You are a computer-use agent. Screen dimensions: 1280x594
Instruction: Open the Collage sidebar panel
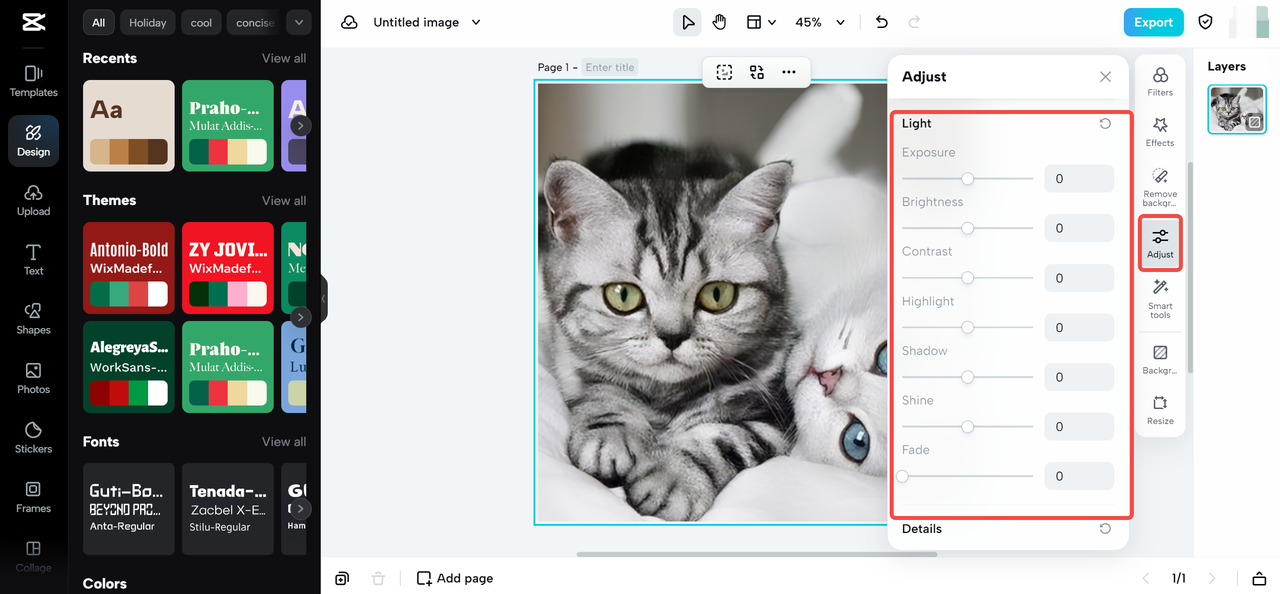(33, 556)
